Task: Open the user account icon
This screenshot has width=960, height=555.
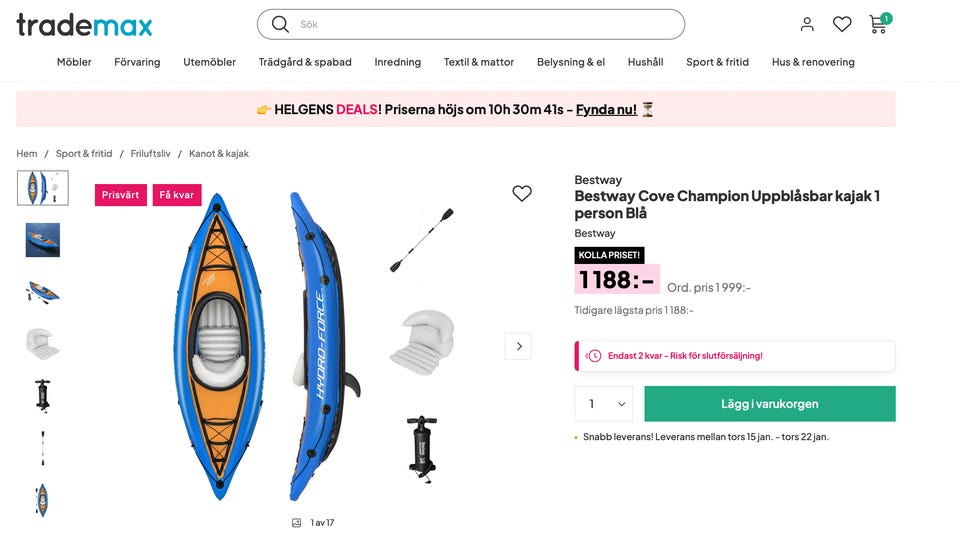Action: [807, 24]
